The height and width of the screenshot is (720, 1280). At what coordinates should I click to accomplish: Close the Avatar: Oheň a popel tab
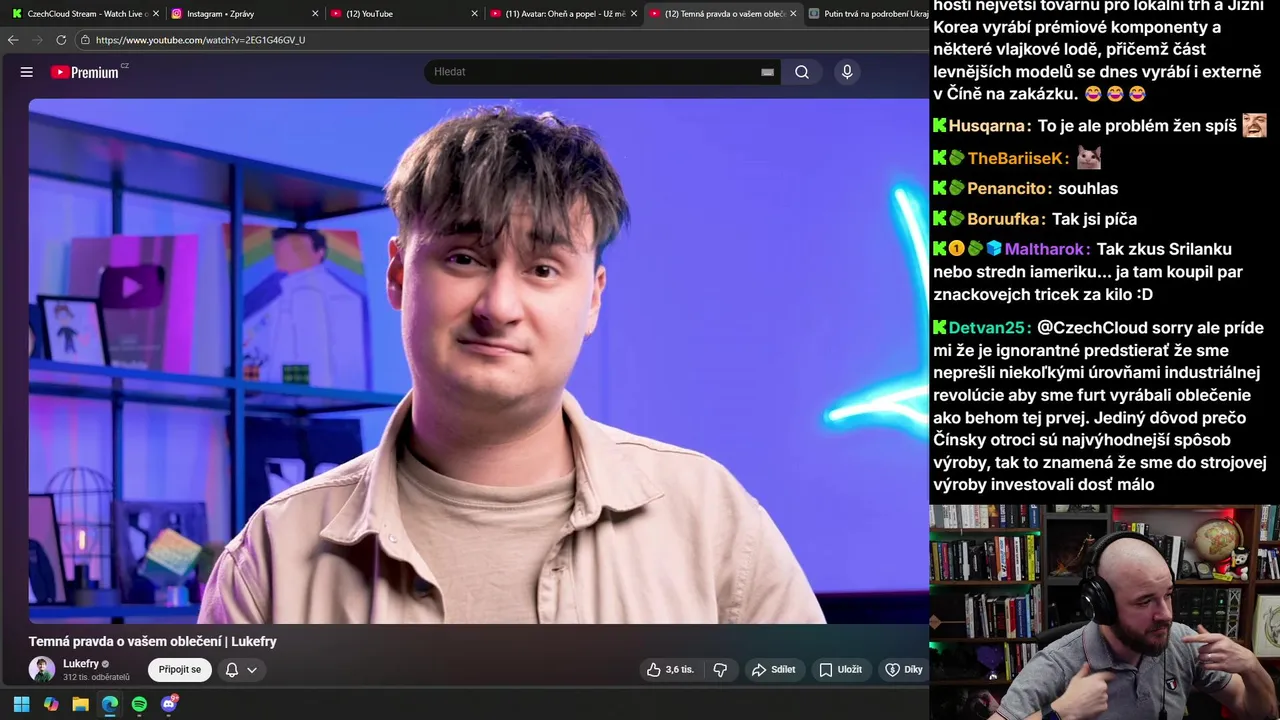(634, 14)
